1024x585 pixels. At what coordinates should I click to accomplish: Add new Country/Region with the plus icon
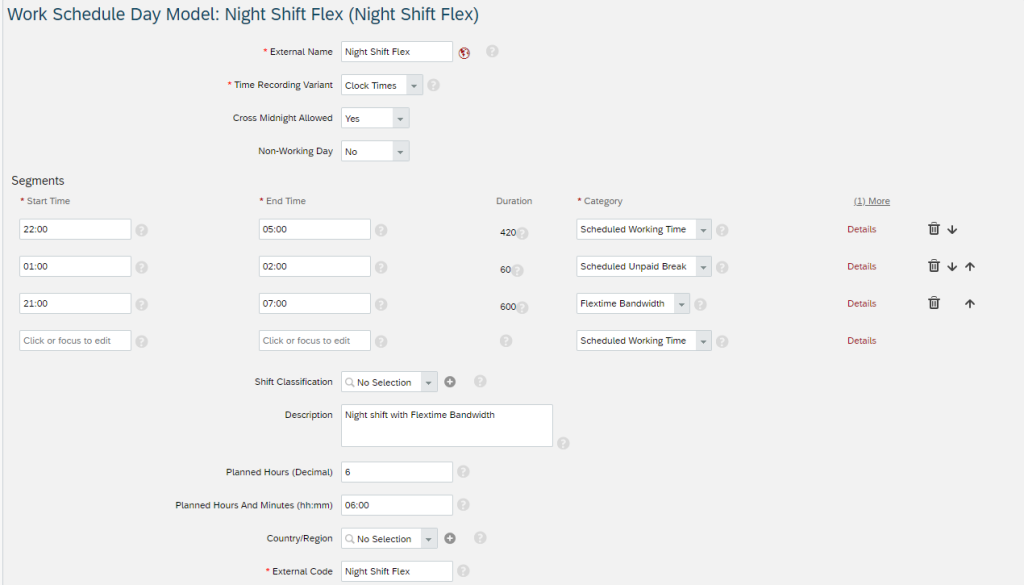(450, 539)
